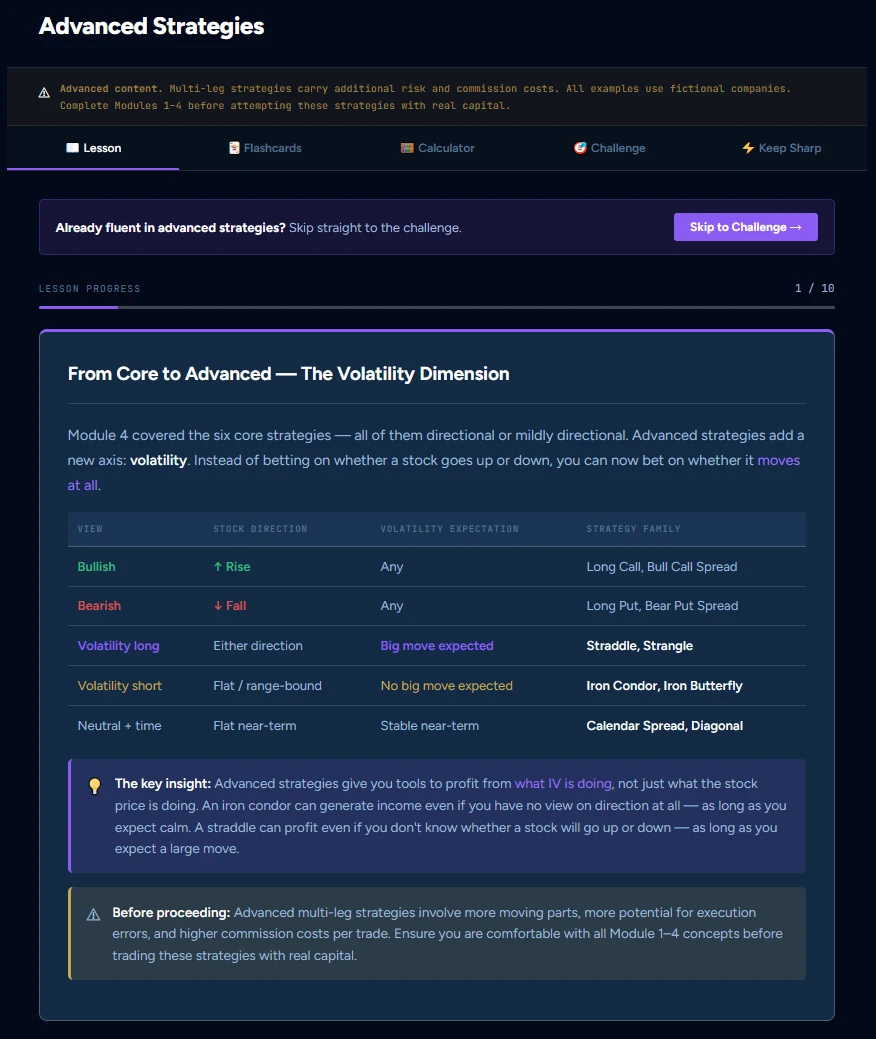This screenshot has width=876, height=1039.
Task: Select the Bullish row label
Action: coord(97,567)
